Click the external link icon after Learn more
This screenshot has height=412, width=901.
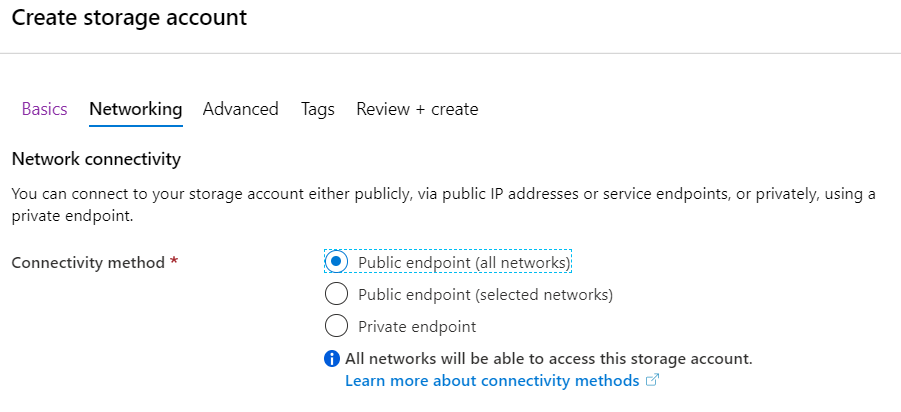coord(652,380)
